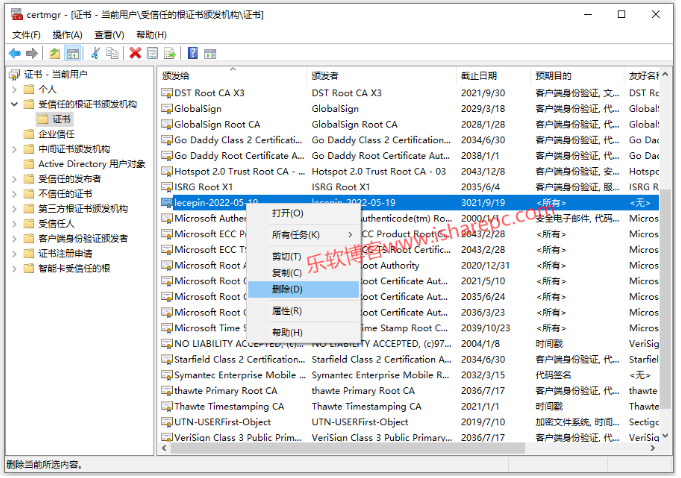Click the blue Help toolbar icon
681x478 pixels.
click(191, 53)
